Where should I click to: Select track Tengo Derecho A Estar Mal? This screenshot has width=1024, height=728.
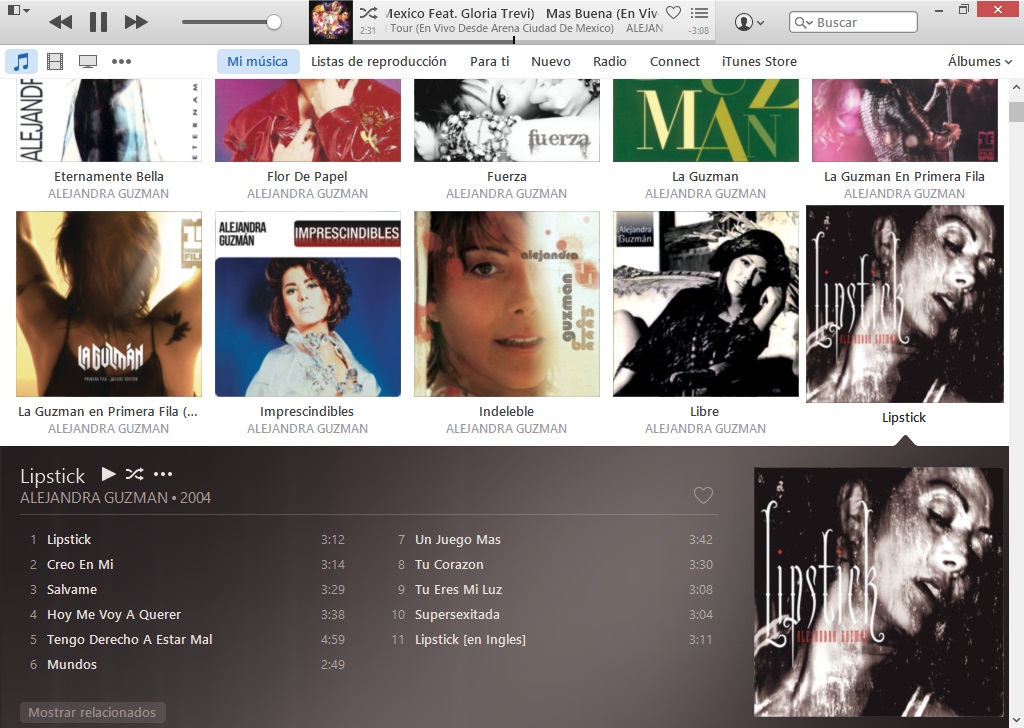coord(187,639)
